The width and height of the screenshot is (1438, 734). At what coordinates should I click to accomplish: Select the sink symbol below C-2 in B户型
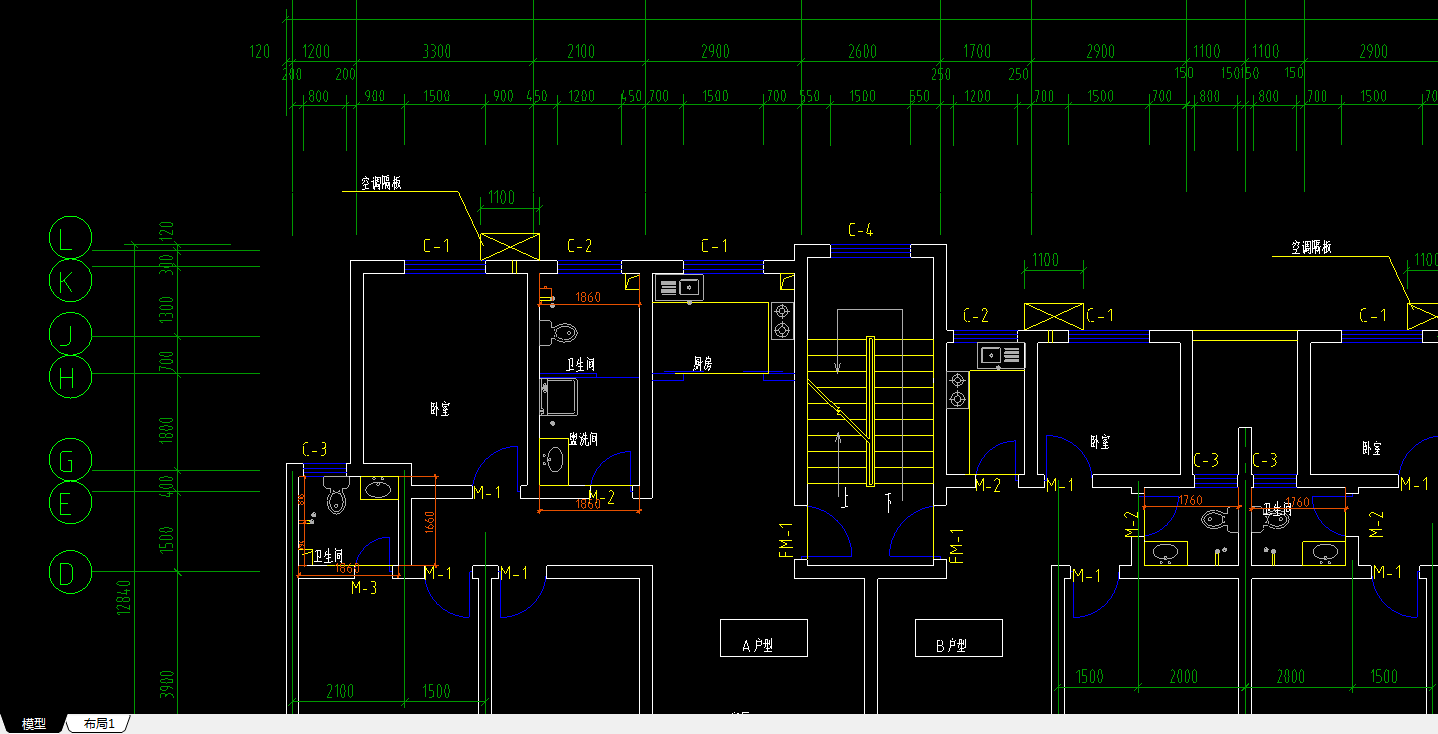(1000, 355)
